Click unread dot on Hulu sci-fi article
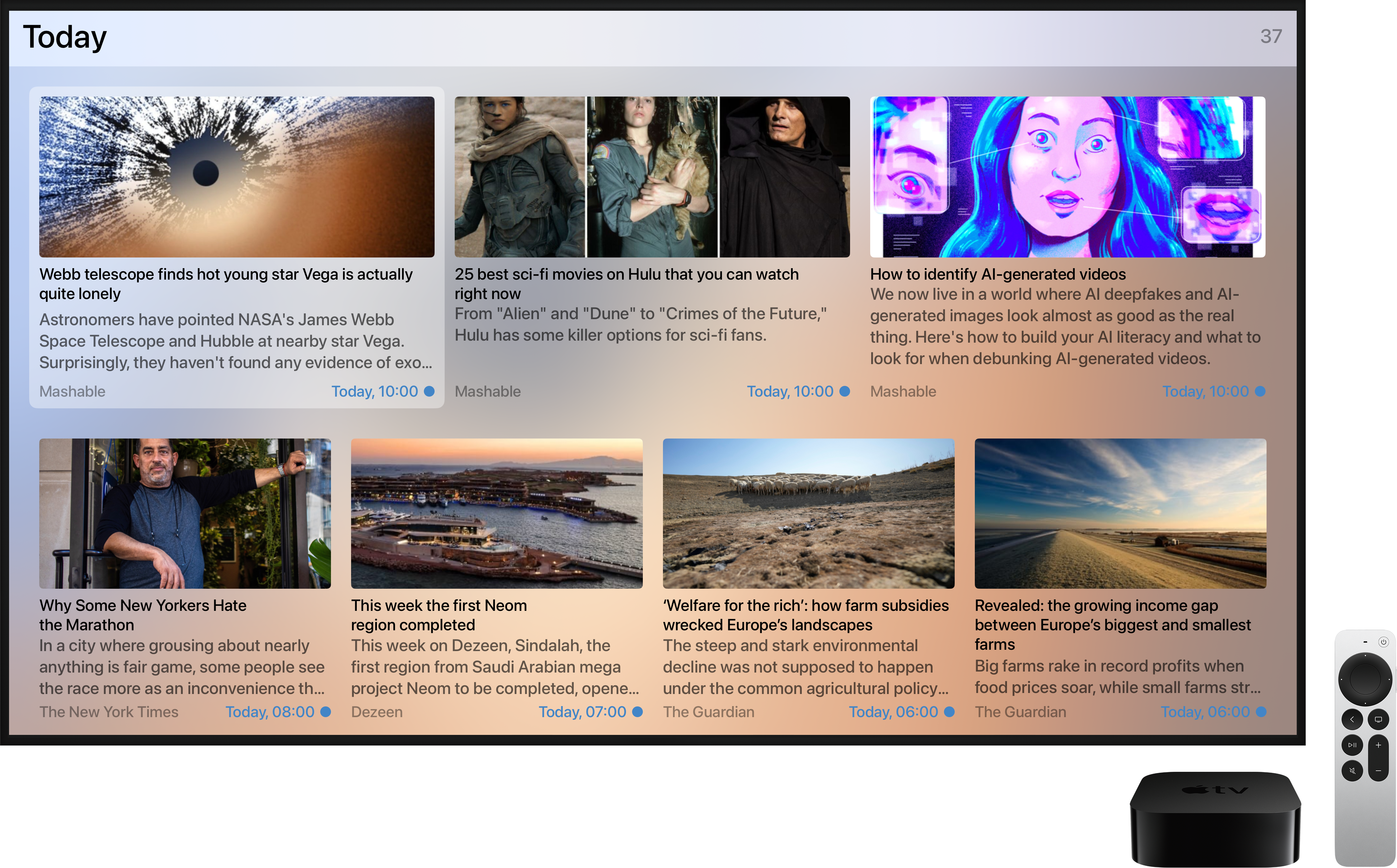The height and width of the screenshot is (868, 1397). pos(844,391)
